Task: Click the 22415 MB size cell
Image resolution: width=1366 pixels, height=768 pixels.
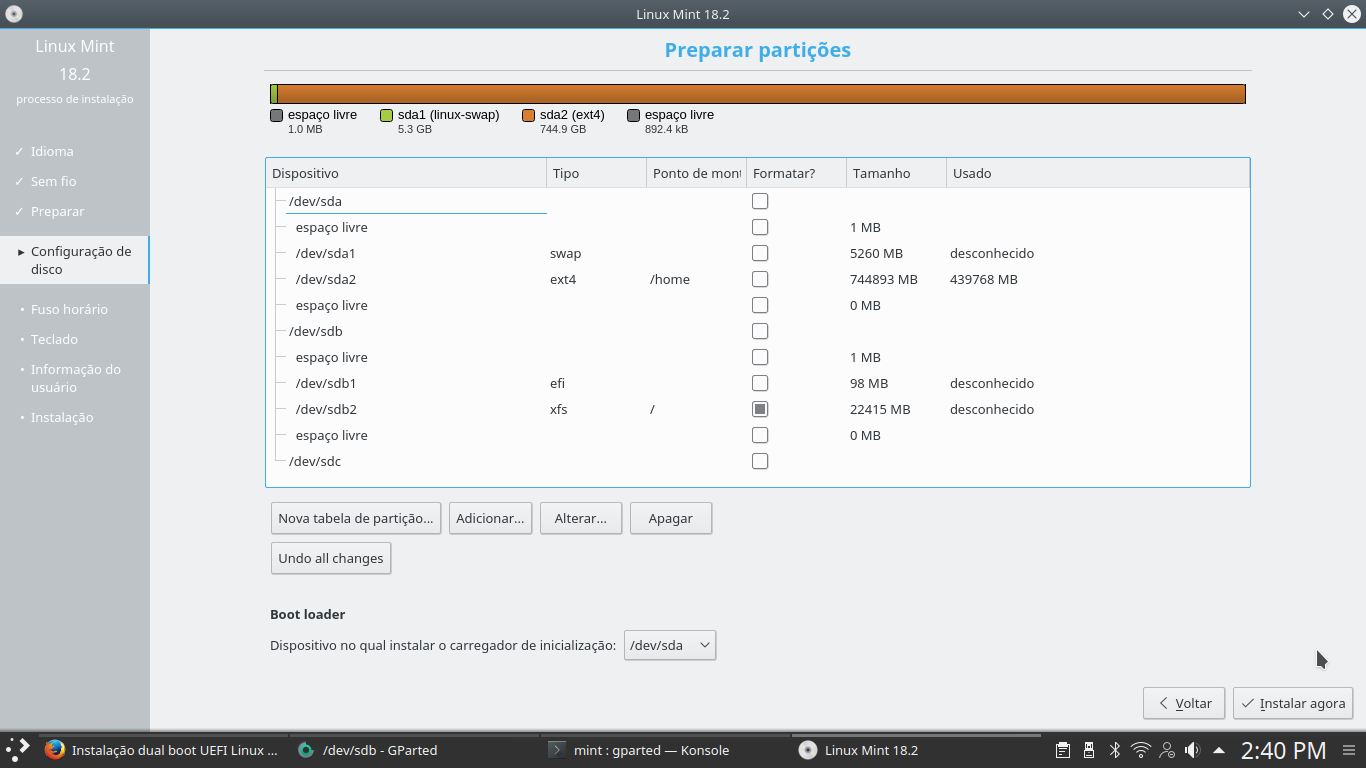Action: tap(880, 409)
